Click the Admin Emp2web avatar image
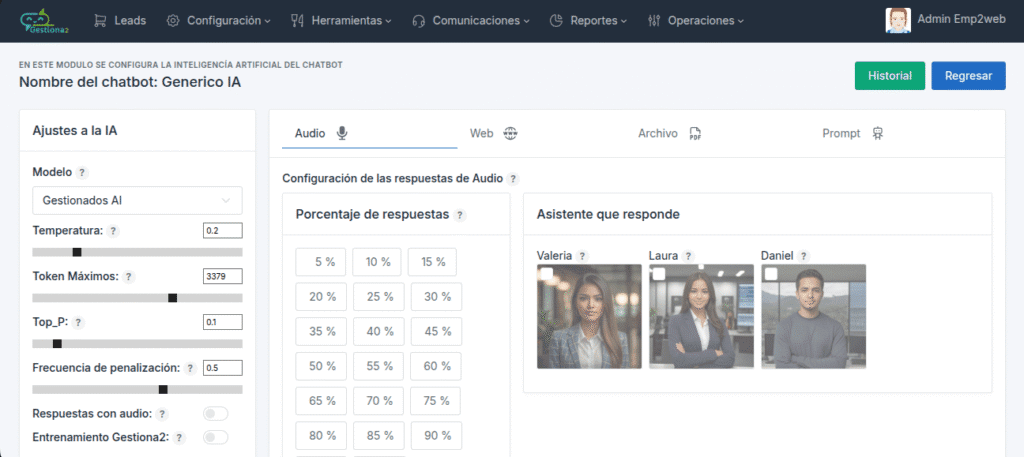1024x457 pixels. [898, 20]
